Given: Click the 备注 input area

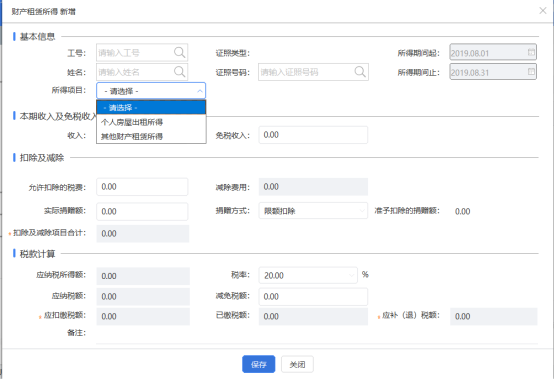Looking at the screenshot, I should coord(317,336).
